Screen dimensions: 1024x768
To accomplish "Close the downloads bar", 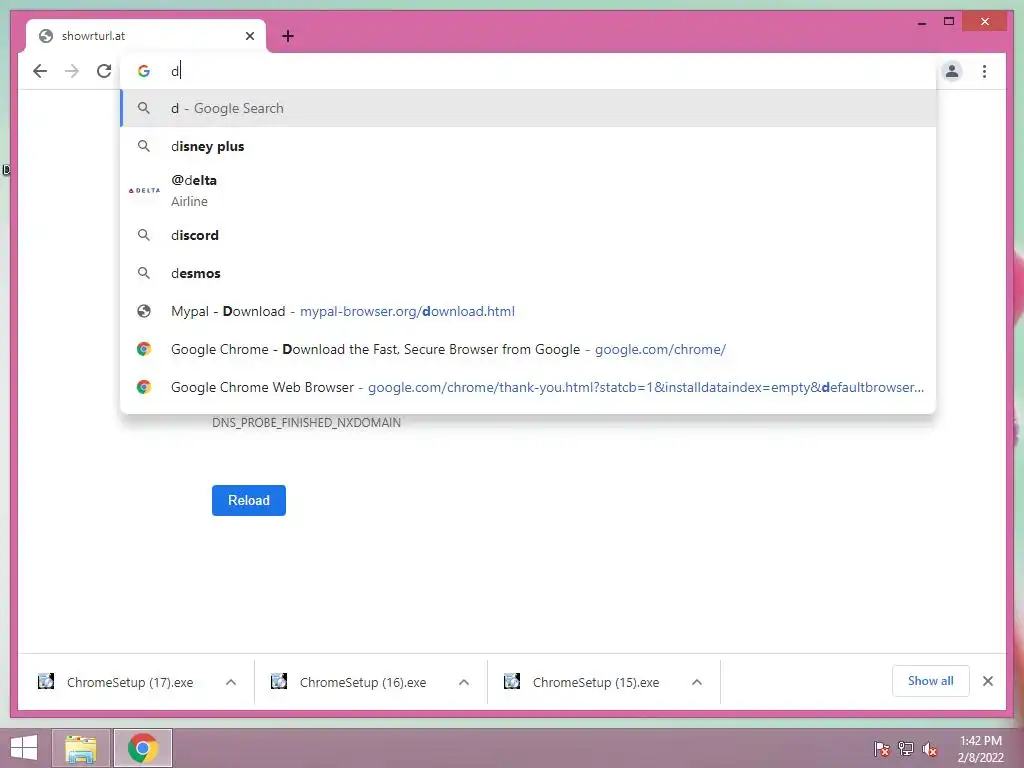I will pos(987,681).
